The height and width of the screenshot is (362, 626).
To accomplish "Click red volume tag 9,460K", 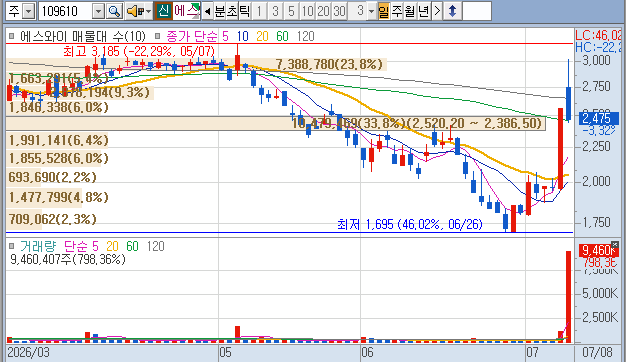I will tap(598, 251).
